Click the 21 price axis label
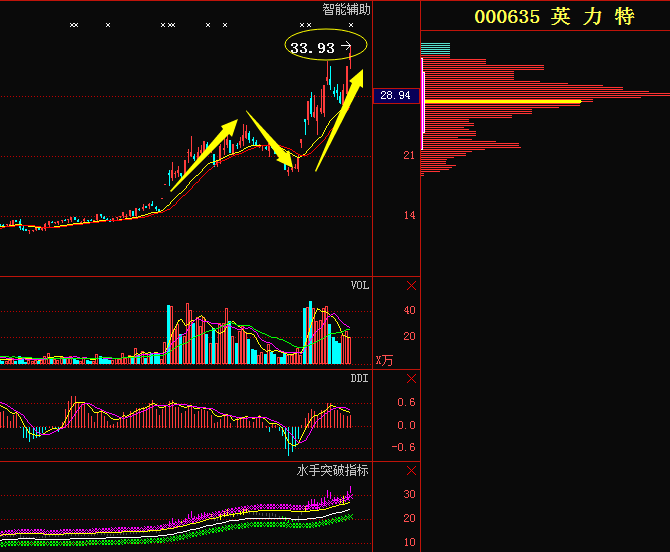 409,156
